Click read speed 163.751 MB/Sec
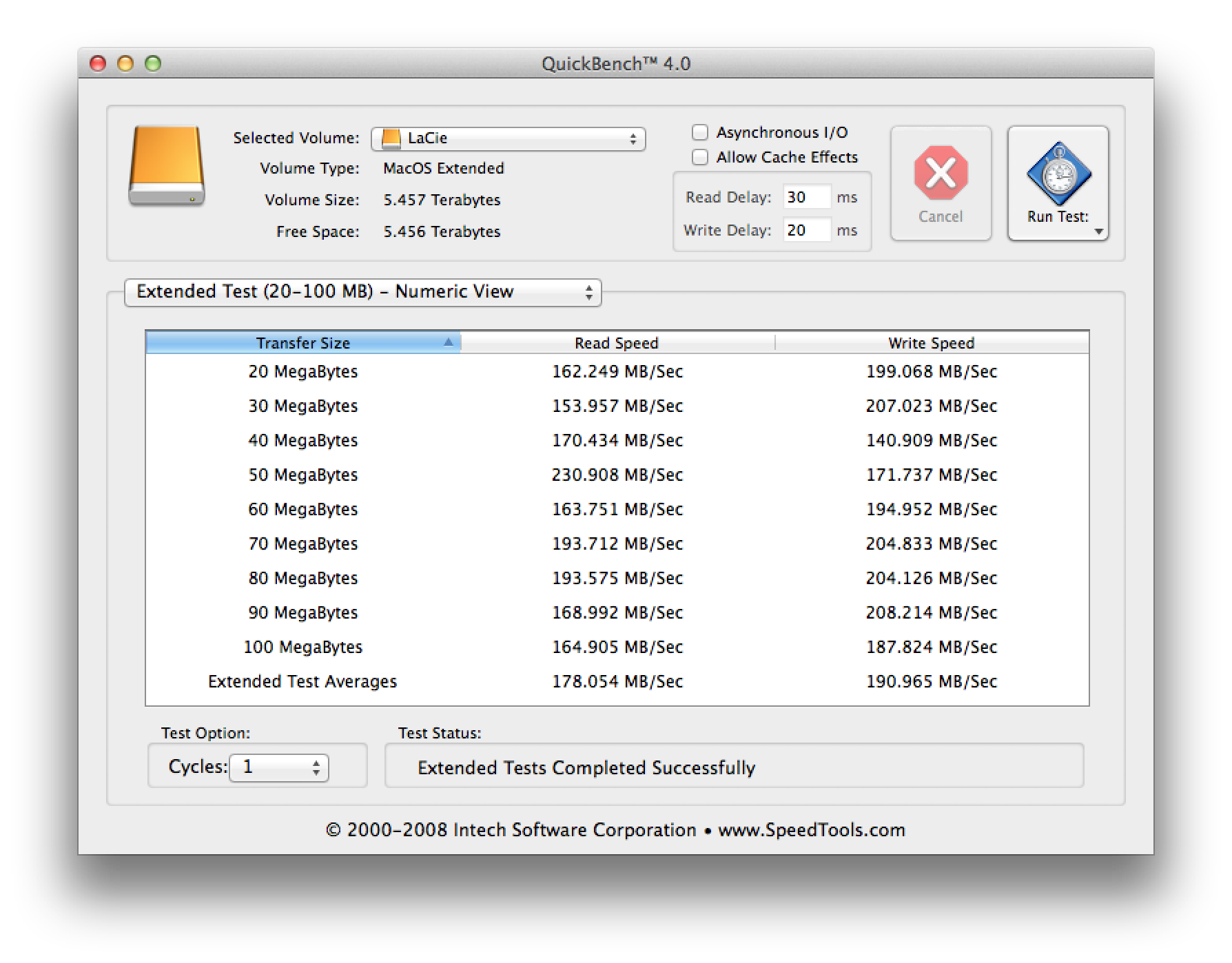The height and width of the screenshot is (963, 1232). tap(617, 509)
